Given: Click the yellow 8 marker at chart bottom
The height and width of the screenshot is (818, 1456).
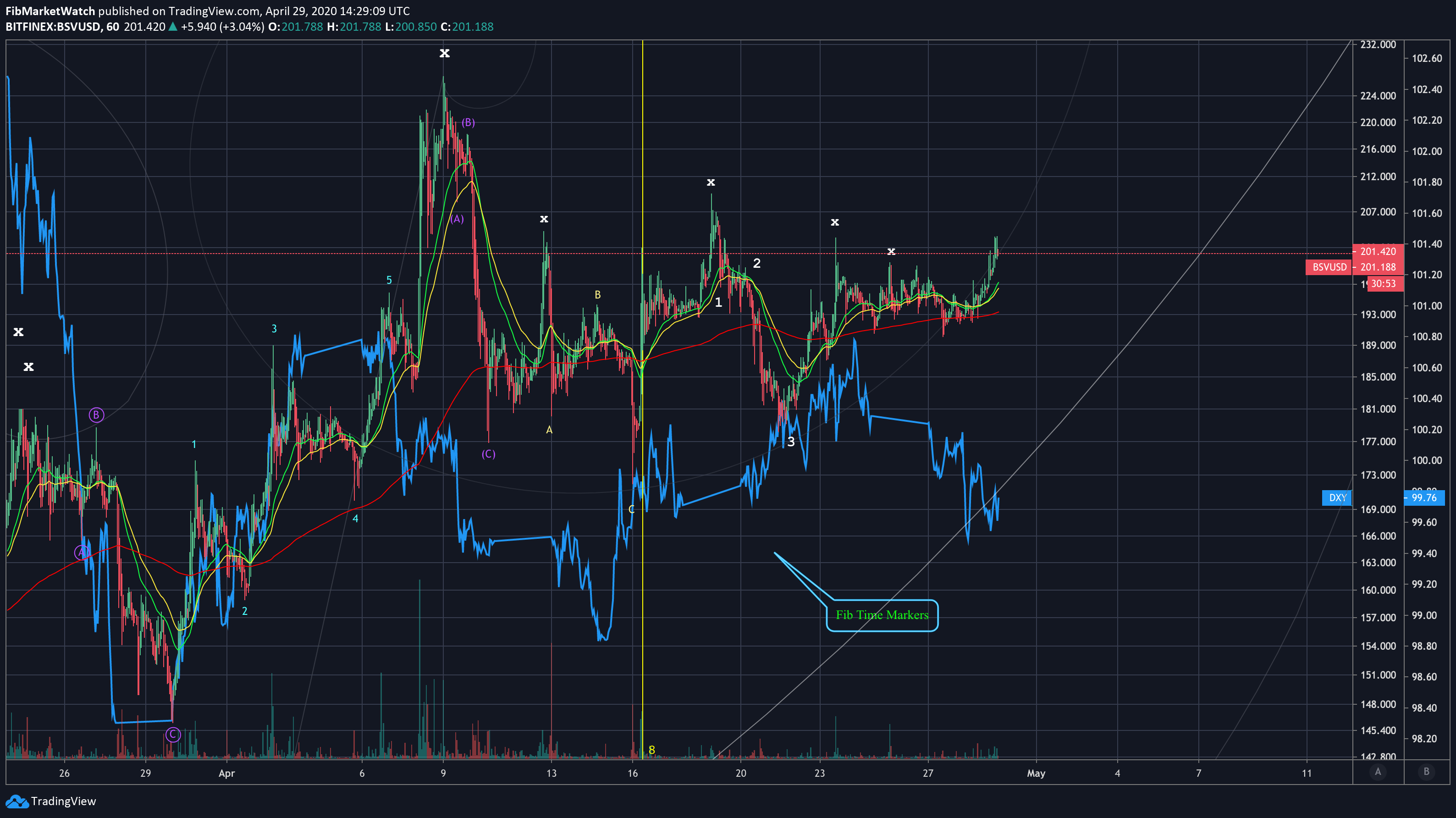Looking at the screenshot, I should [x=652, y=750].
